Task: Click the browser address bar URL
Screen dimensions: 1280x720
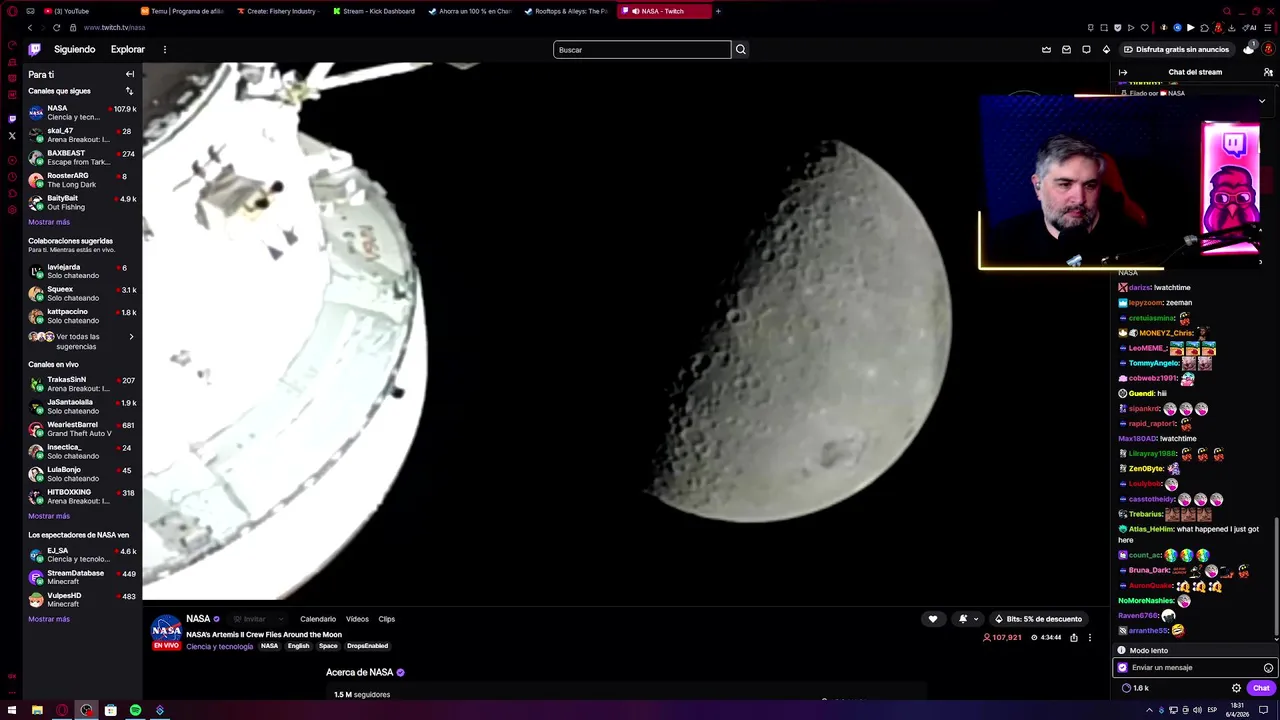Action: (x=114, y=28)
